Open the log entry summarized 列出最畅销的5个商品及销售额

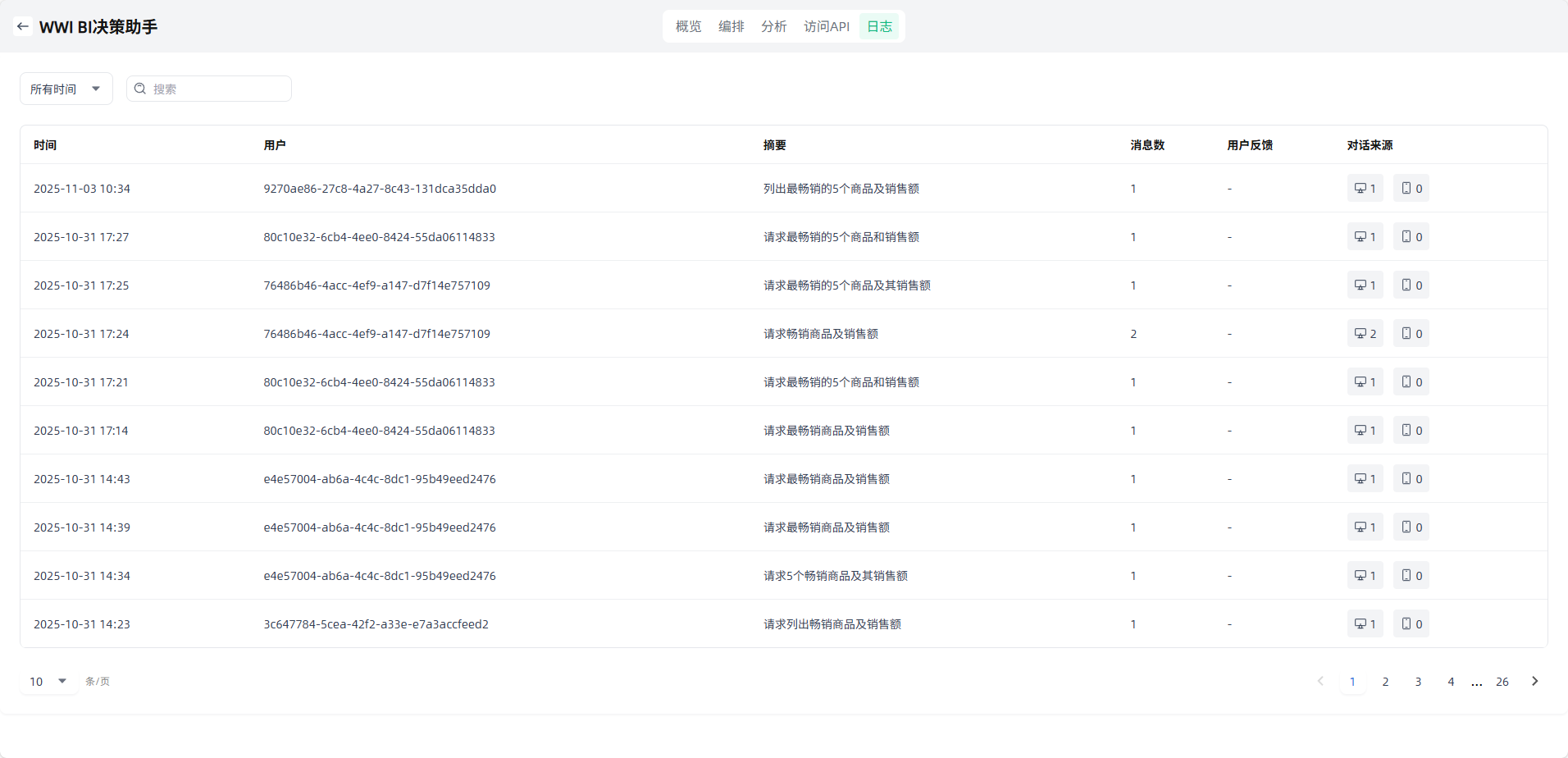tap(841, 189)
